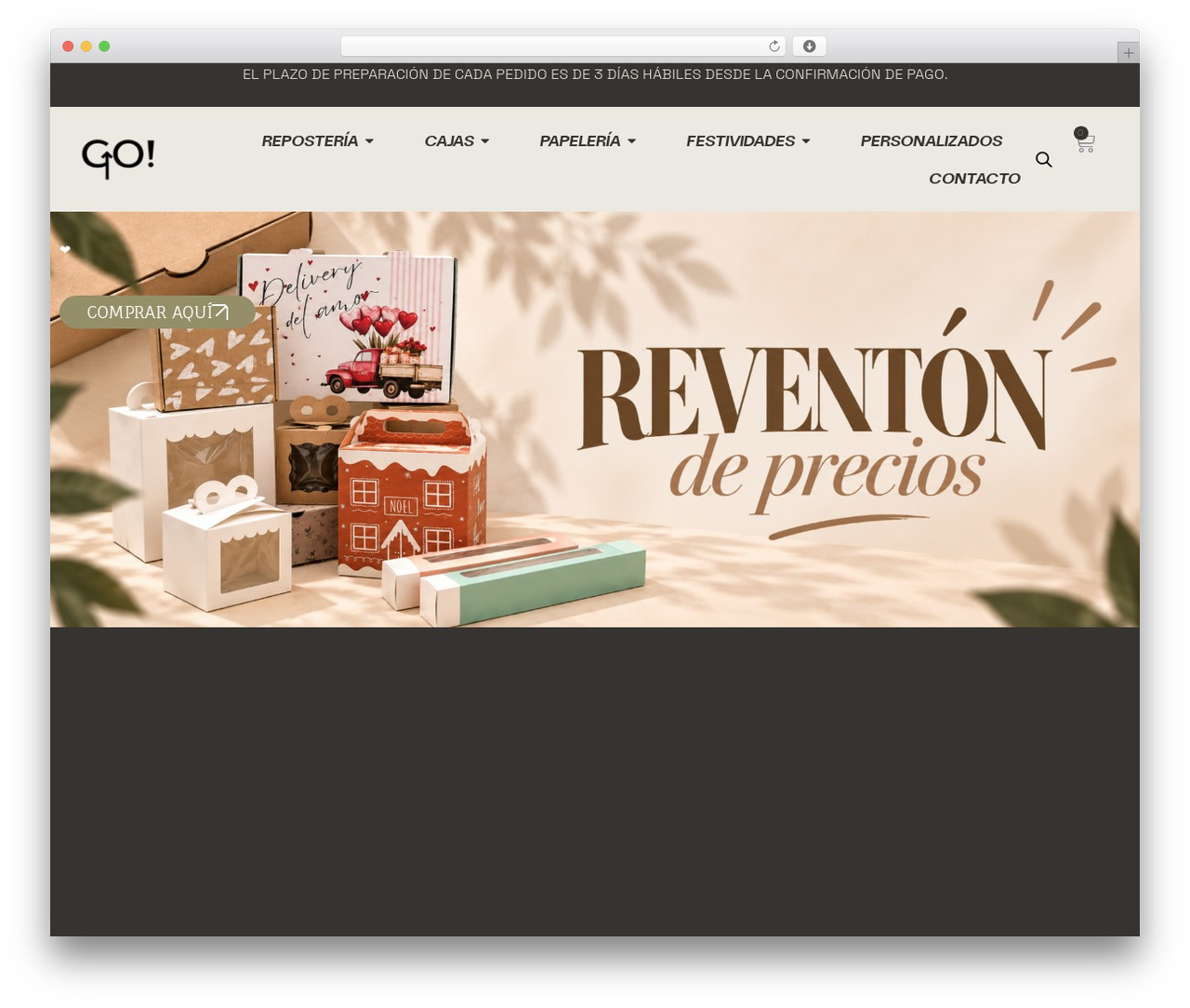Viewport: 1190px width, 1008px height.
Task: Click the COMPRAR AQUÍ button
Action: tap(157, 312)
